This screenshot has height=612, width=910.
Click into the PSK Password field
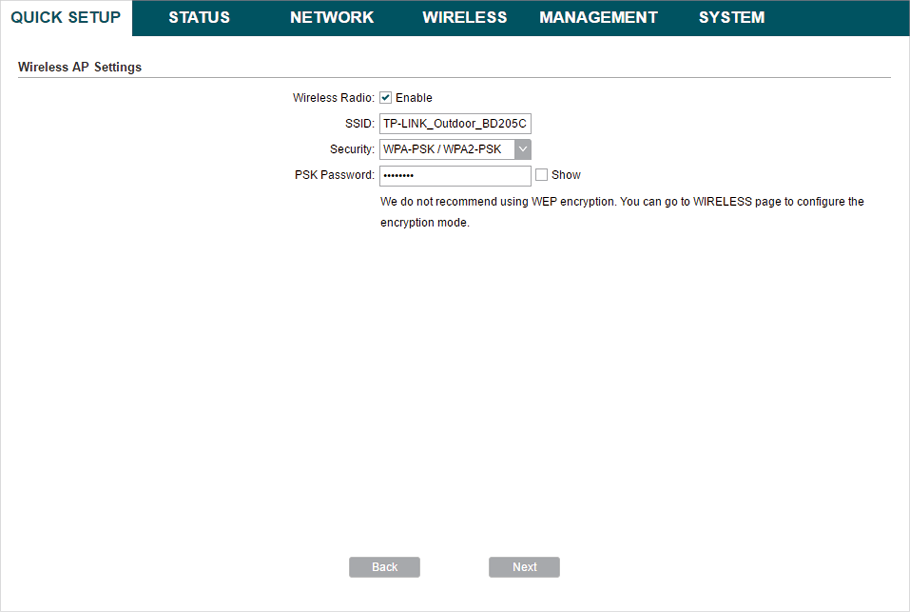455,176
